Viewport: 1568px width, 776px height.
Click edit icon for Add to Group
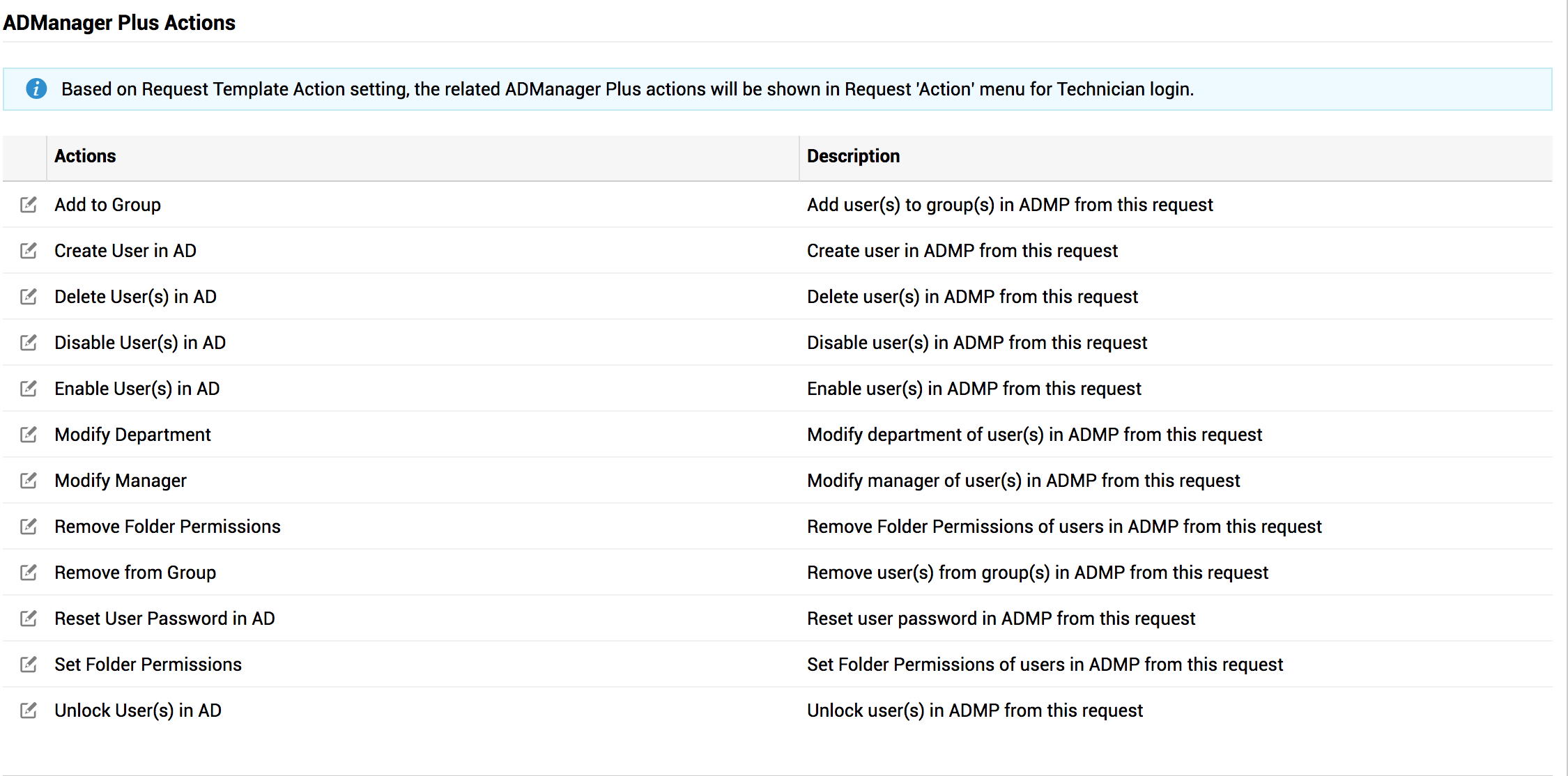point(29,205)
